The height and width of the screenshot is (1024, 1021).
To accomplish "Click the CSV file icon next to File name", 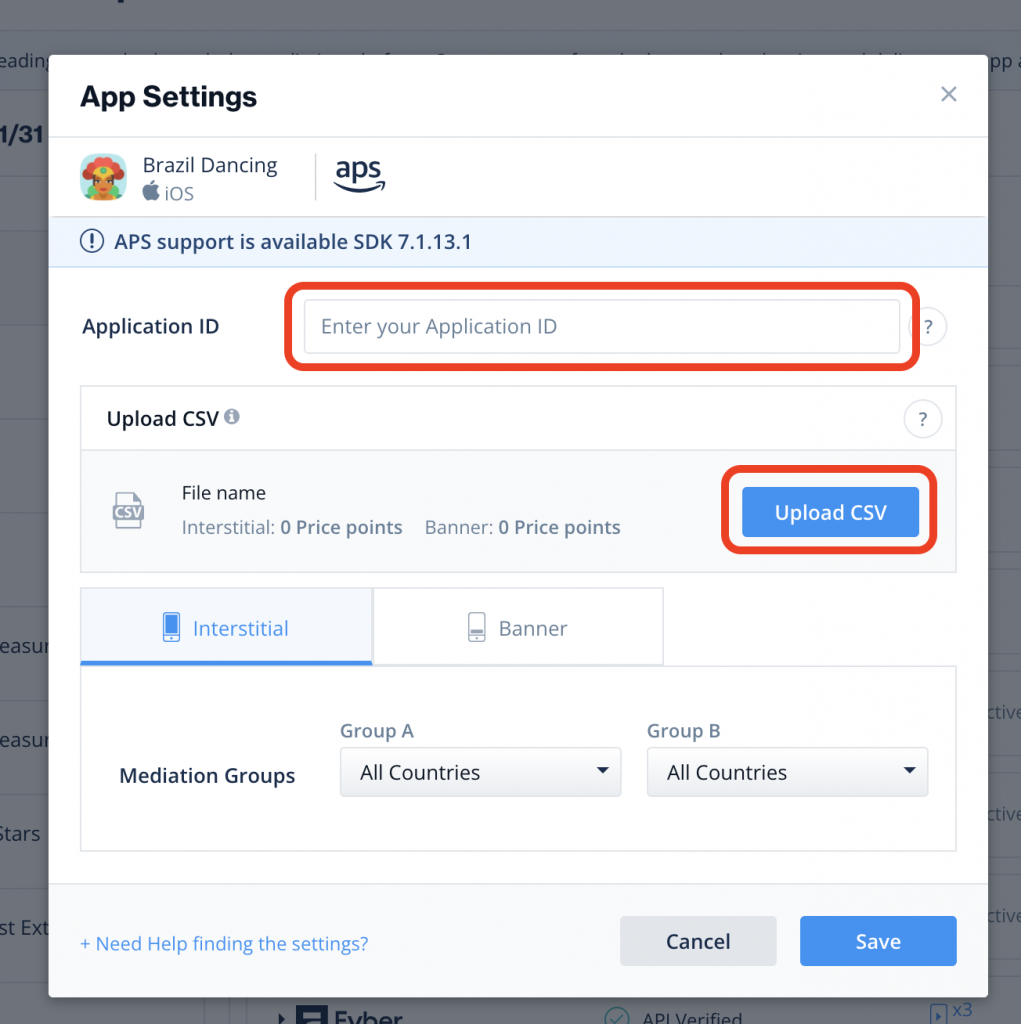I will [x=128, y=510].
